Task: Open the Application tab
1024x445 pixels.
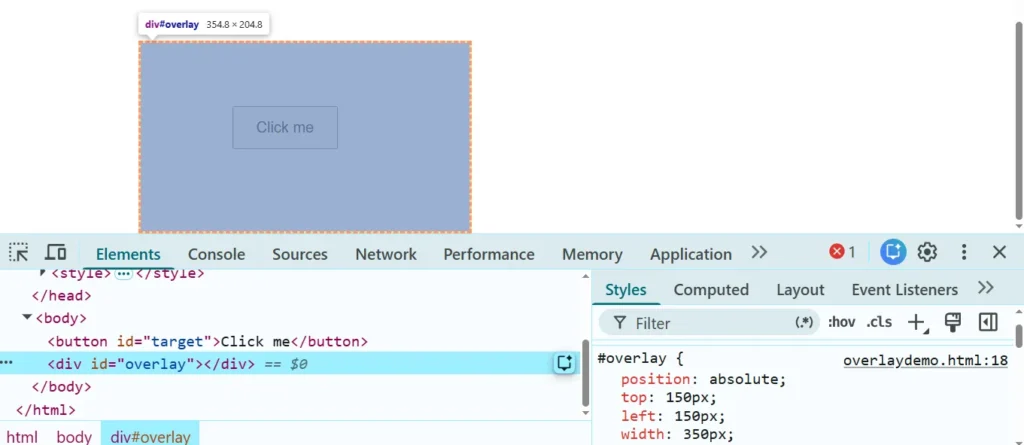Action: coord(691,254)
